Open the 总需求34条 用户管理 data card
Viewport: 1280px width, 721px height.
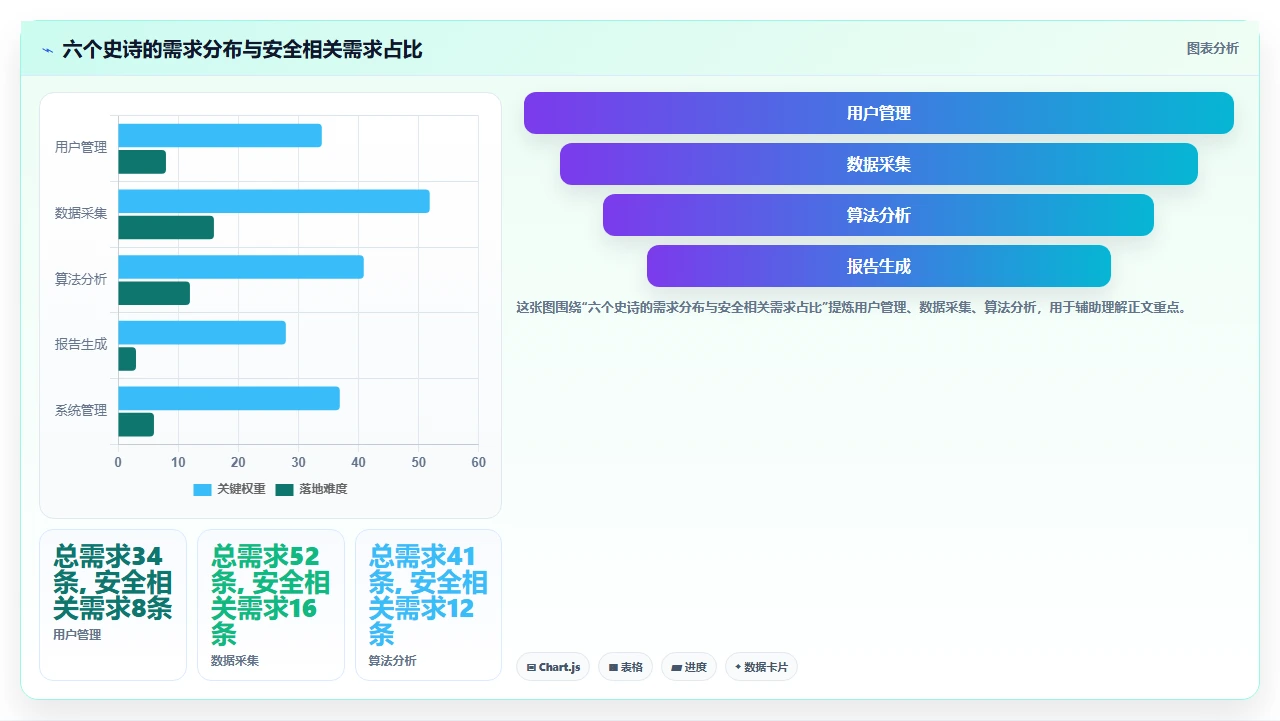click(x=113, y=605)
